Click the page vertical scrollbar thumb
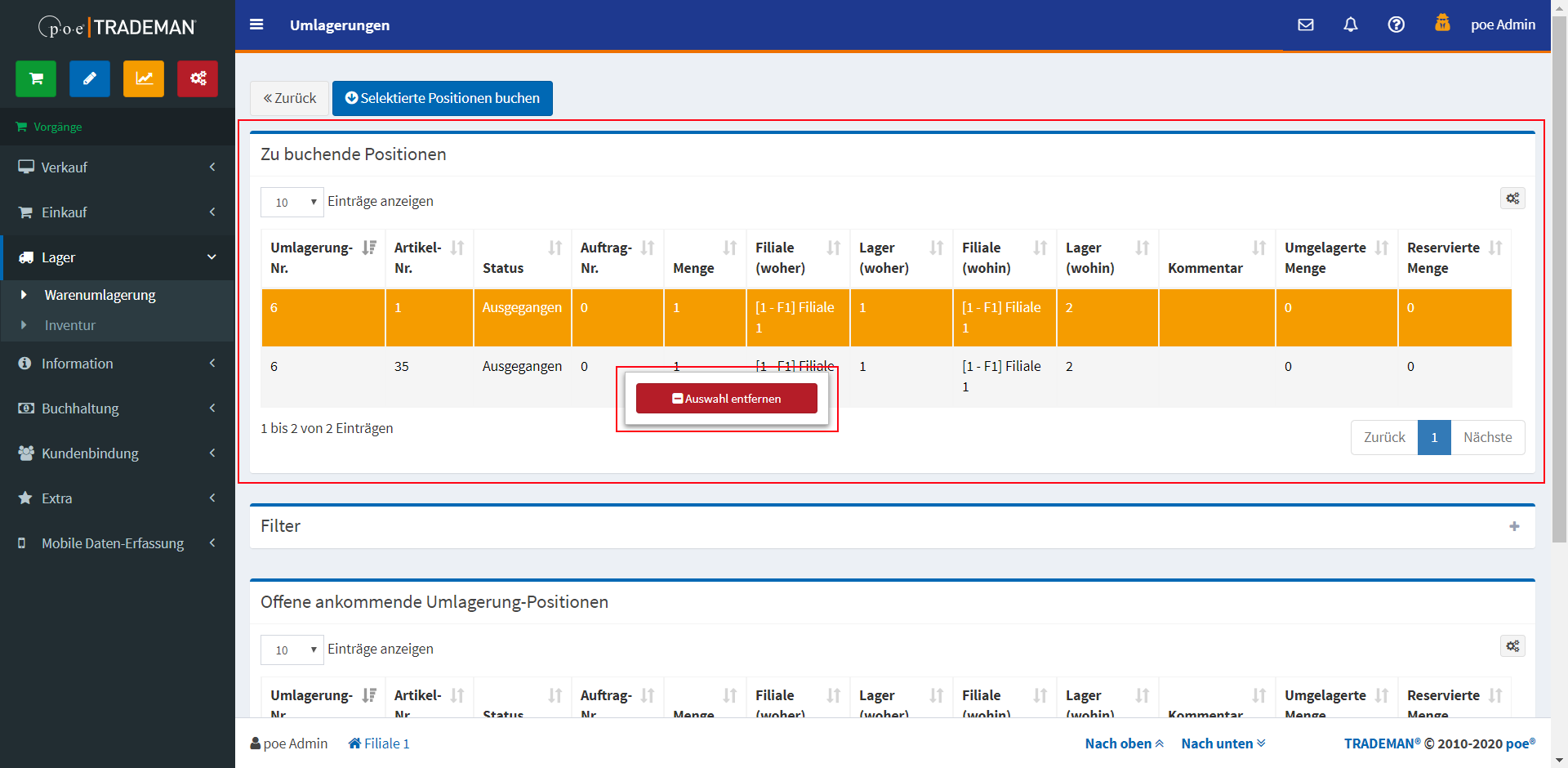Viewport: 1568px width, 768px height. [1559, 278]
